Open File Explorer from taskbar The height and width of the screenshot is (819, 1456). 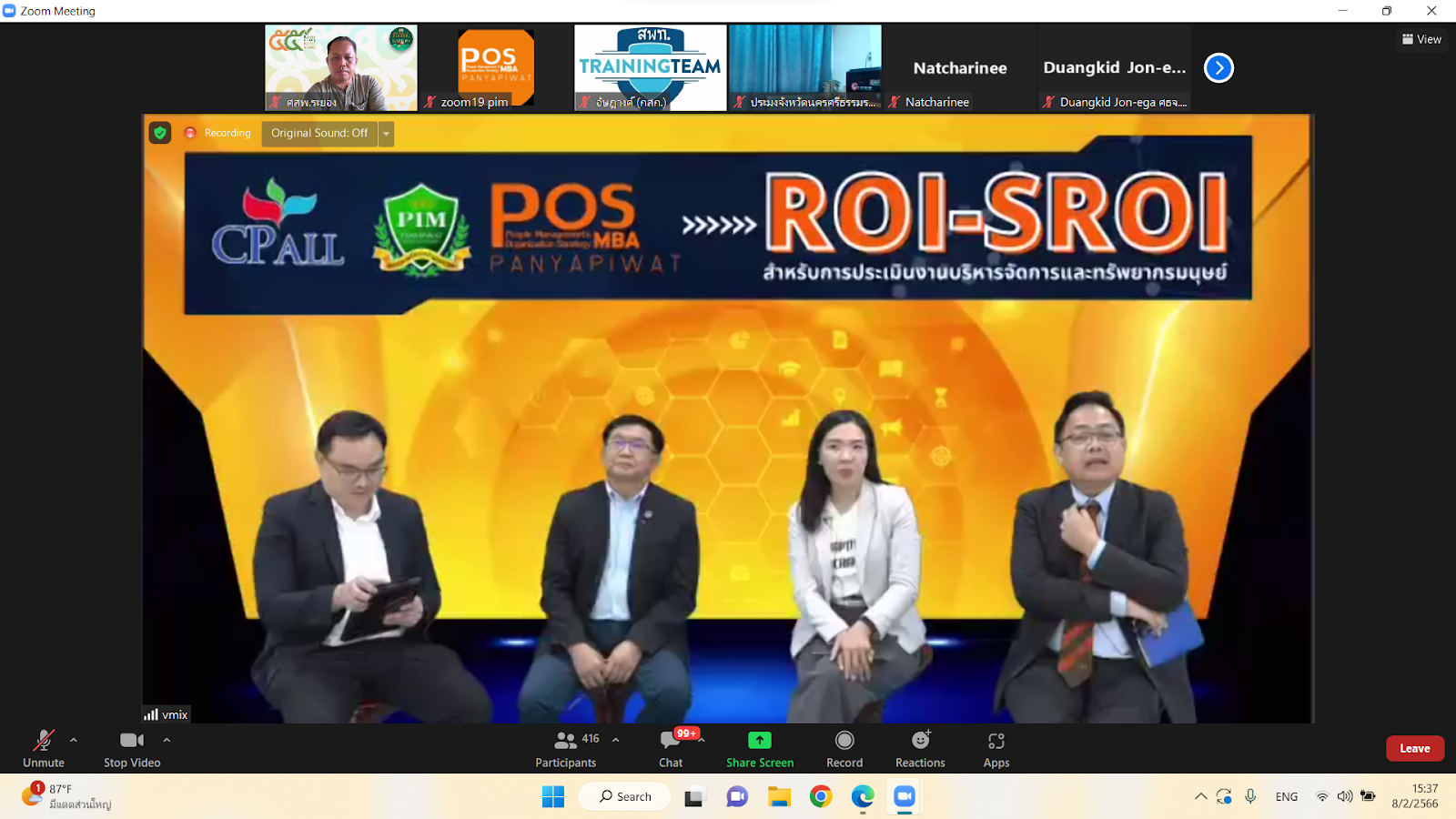[x=779, y=797]
